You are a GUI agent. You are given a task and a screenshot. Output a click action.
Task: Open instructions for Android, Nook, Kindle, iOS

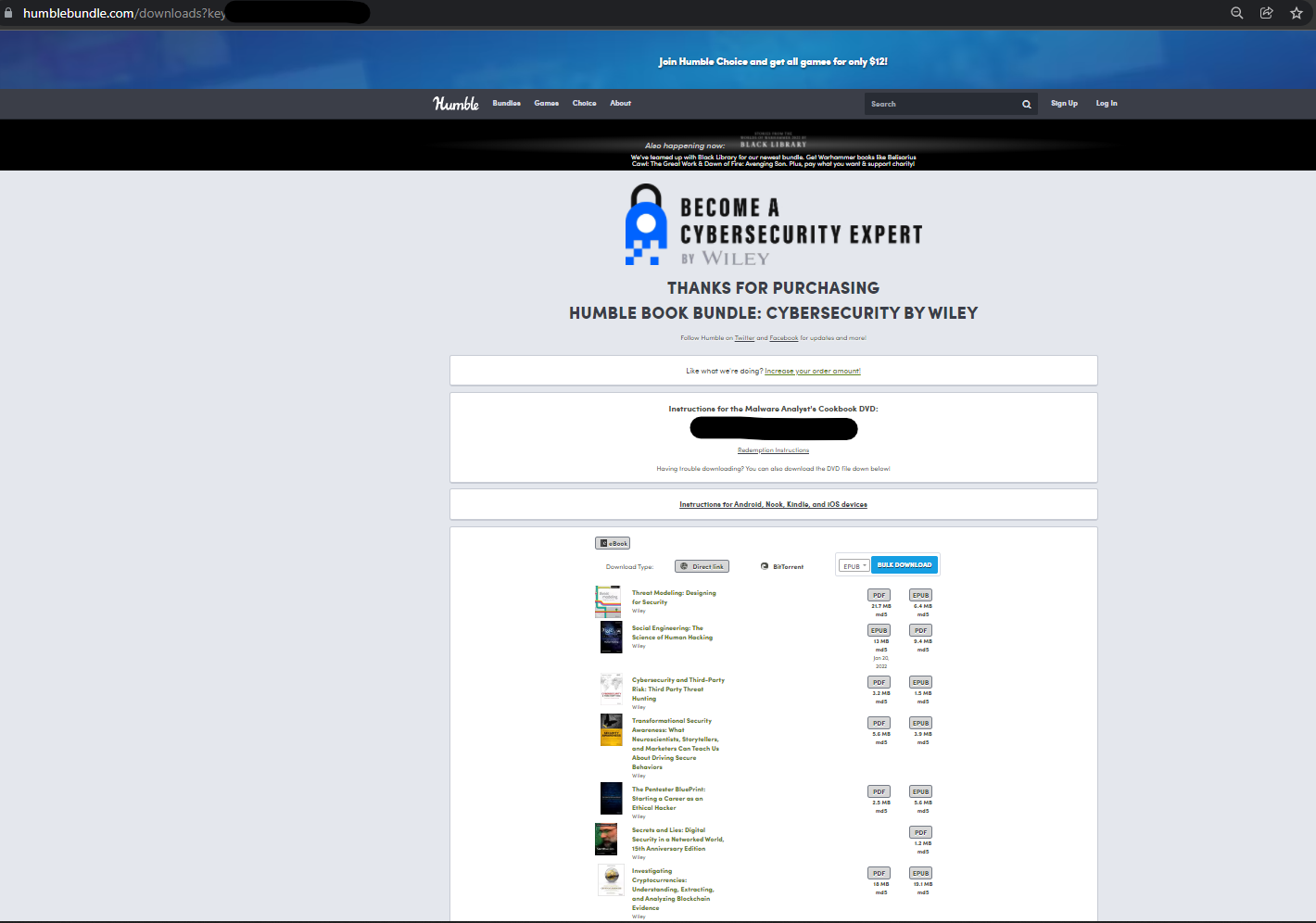click(773, 505)
